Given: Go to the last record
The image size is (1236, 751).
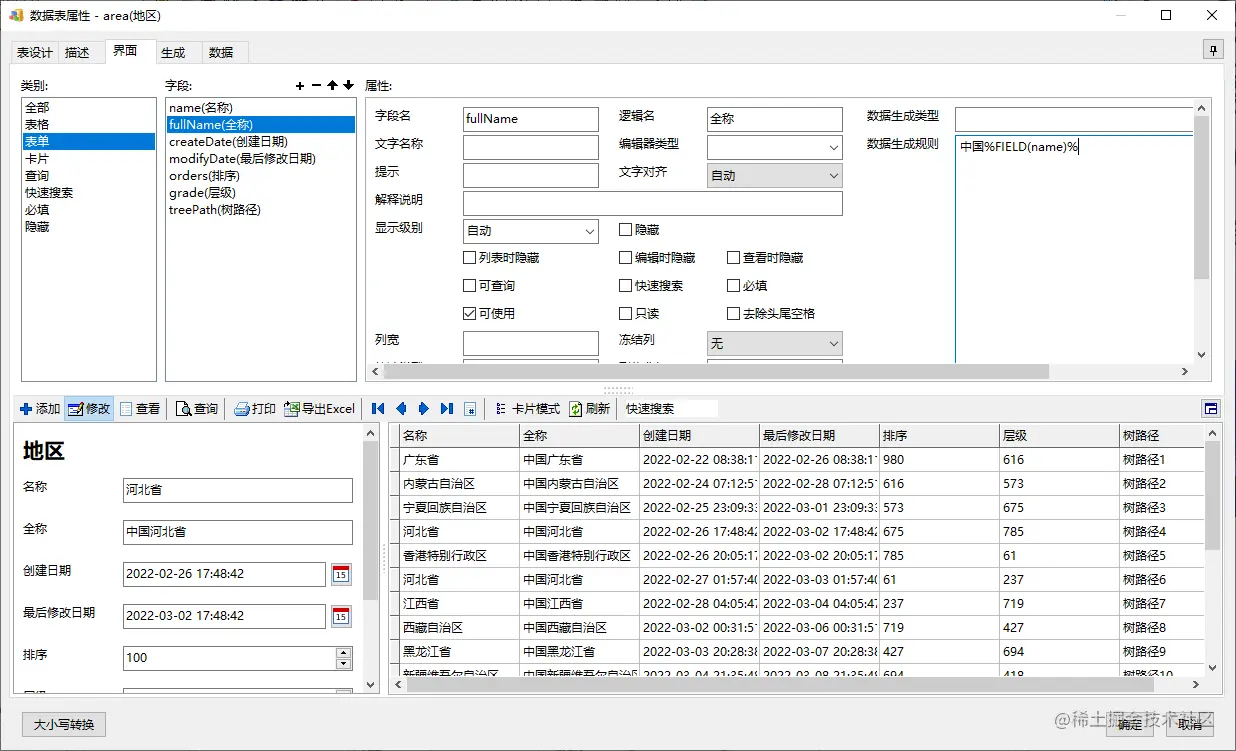Looking at the screenshot, I should point(447,409).
